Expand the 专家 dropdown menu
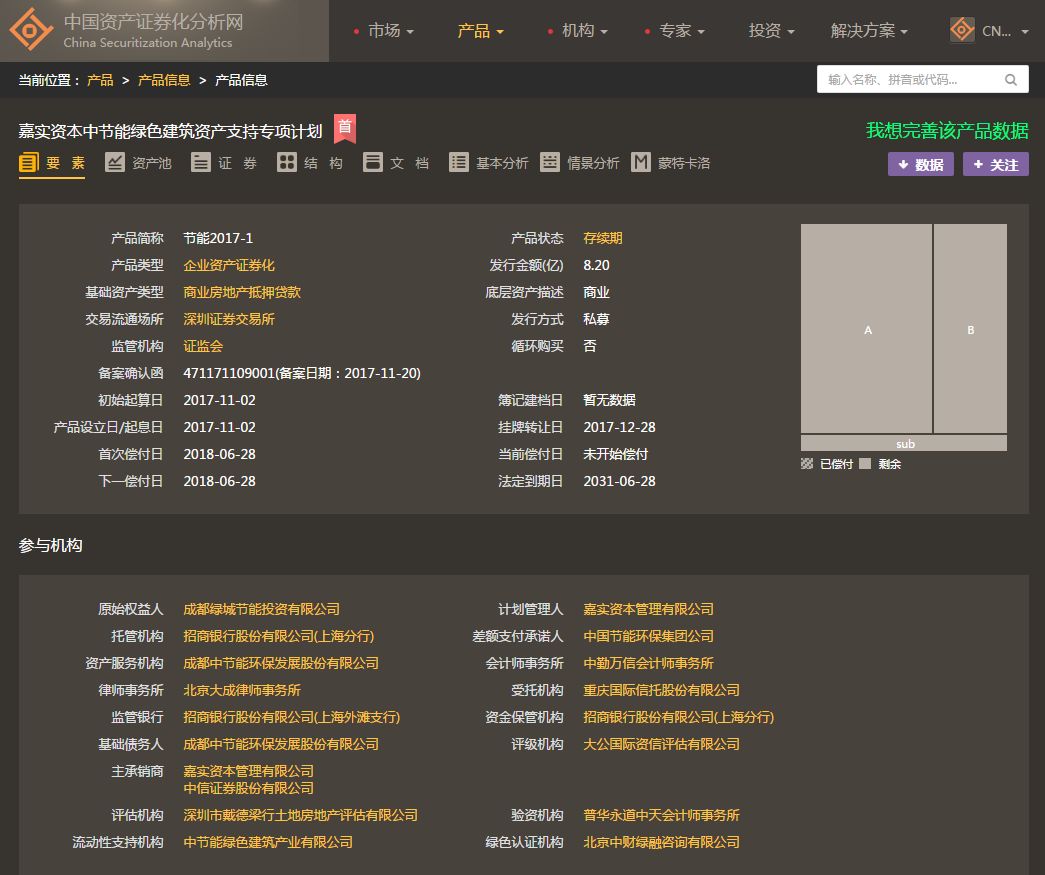Viewport: 1045px width, 875px height. pos(681,31)
